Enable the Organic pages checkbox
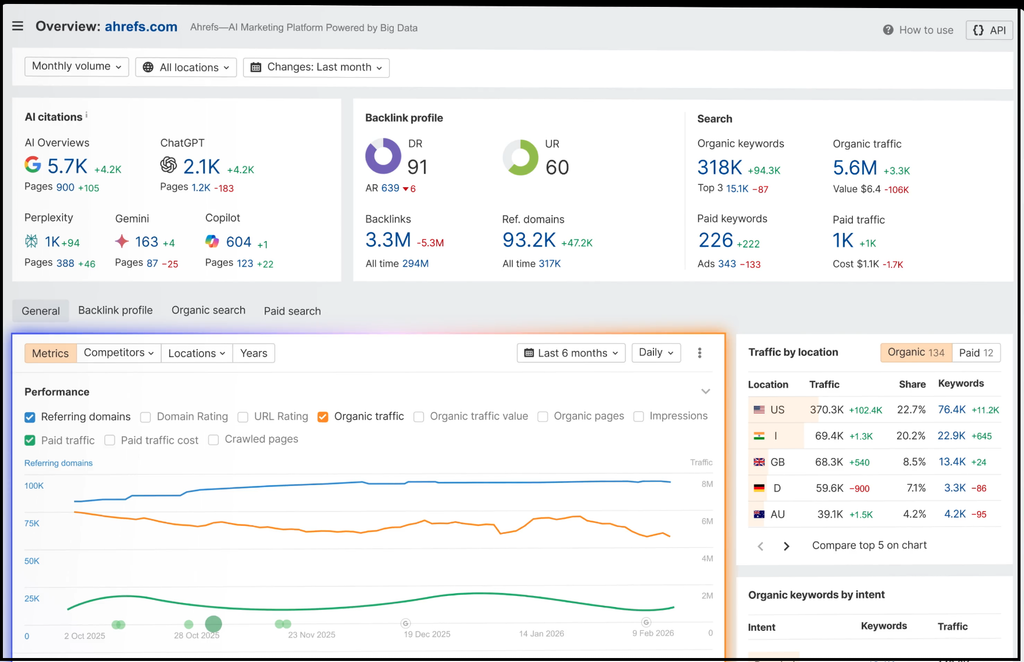 click(543, 417)
